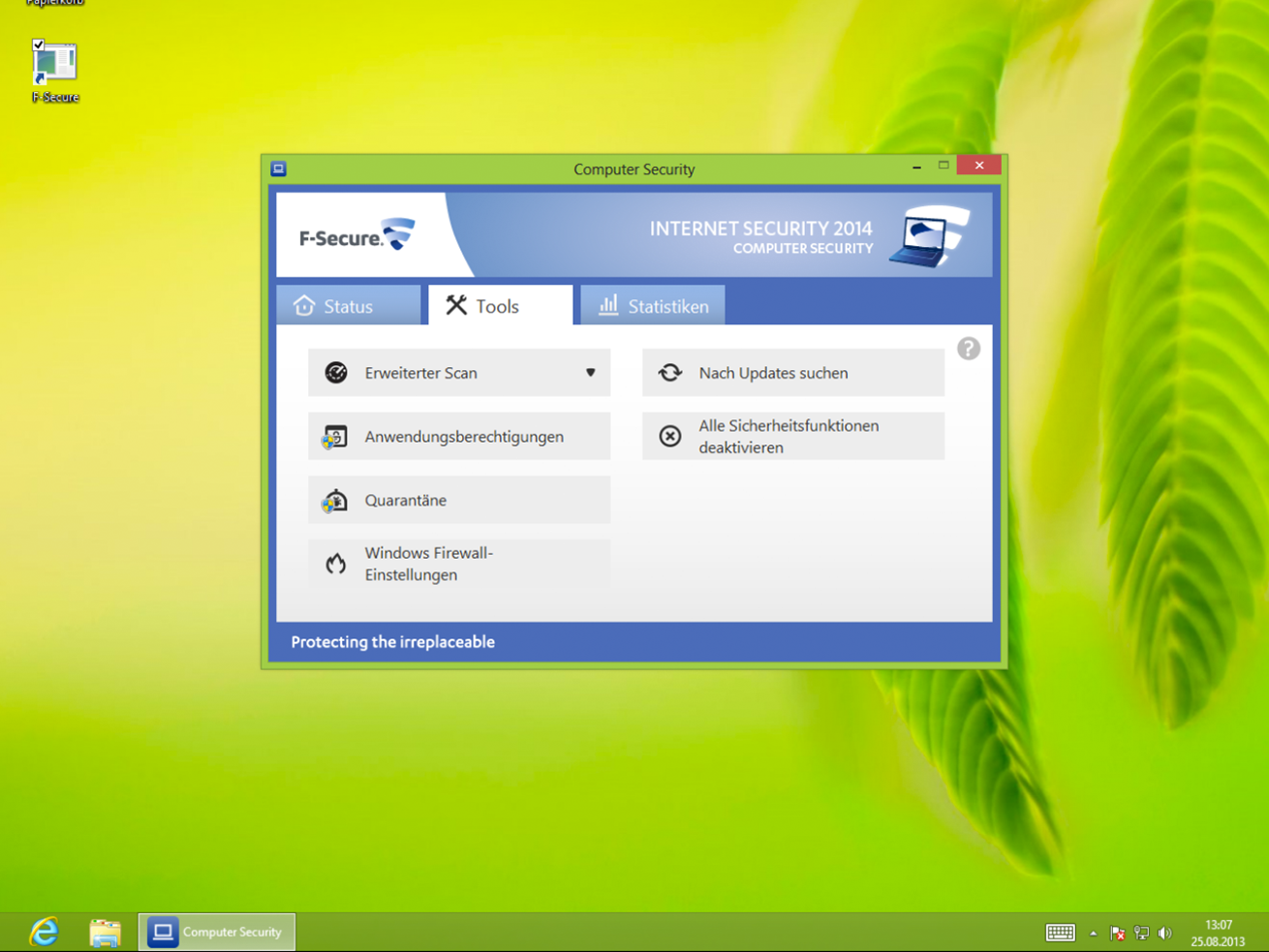Image resolution: width=1269 pixels, height=952 pixels.
Task: Click the bar chart icon on Statistiken
Action: pos(608,305)
